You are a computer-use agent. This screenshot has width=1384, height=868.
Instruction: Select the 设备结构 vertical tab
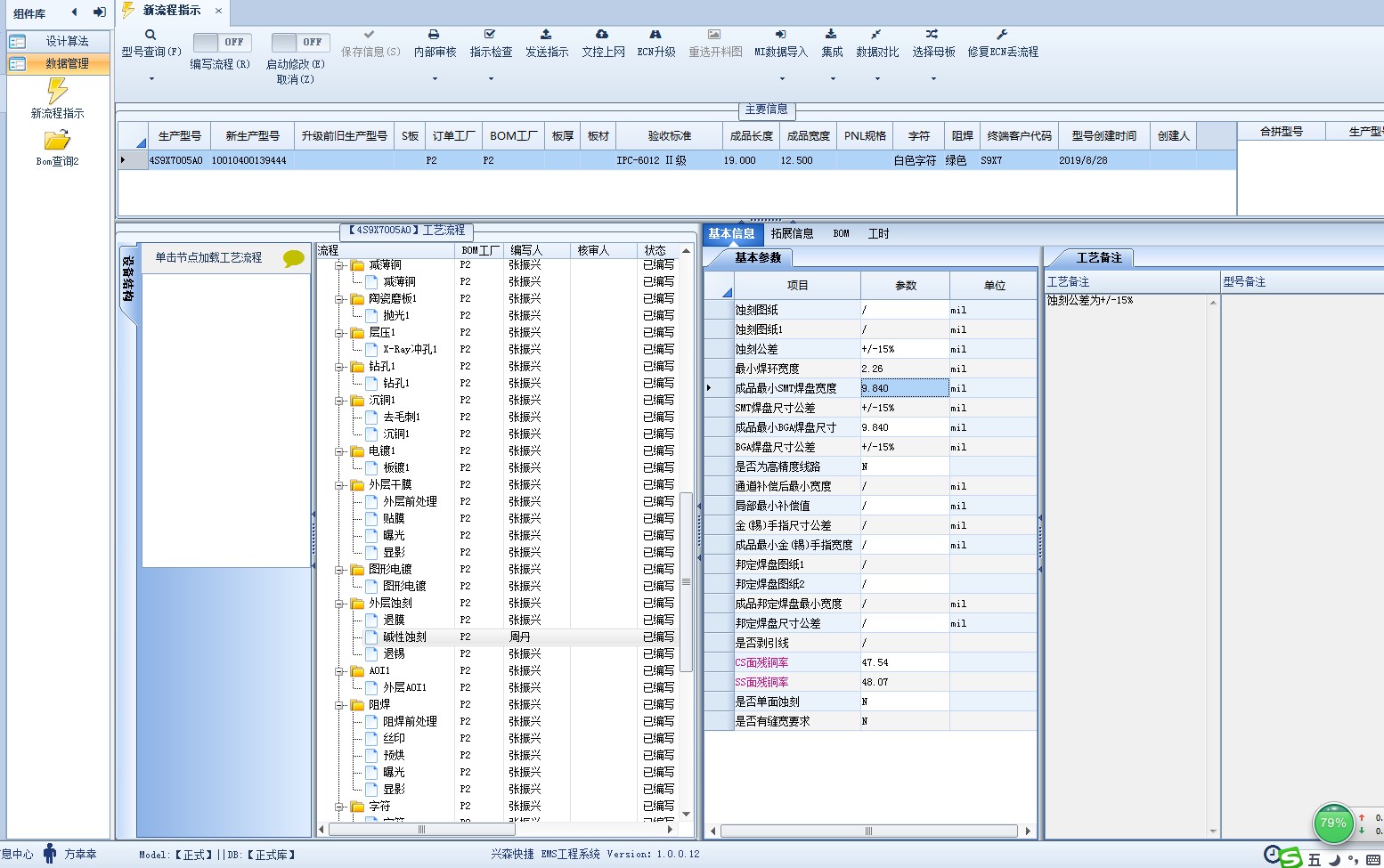point(128,280)
